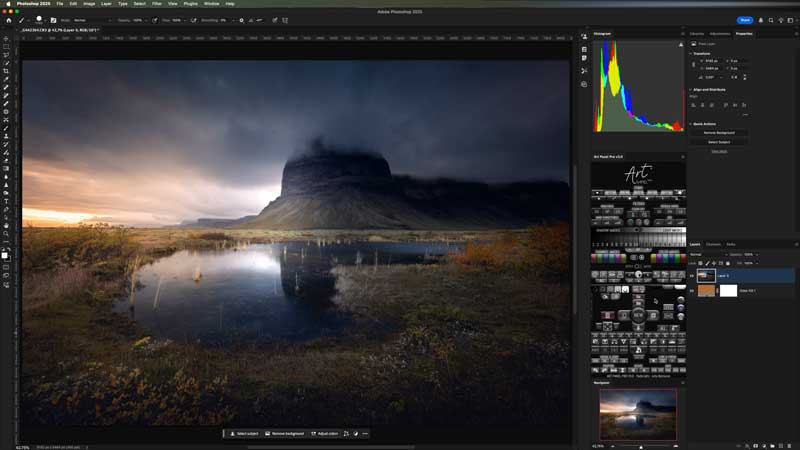The width and height of the screenshot is (800, 450).
Task: Adjust the Navigator zoom slider
Action: coord(641,445)
